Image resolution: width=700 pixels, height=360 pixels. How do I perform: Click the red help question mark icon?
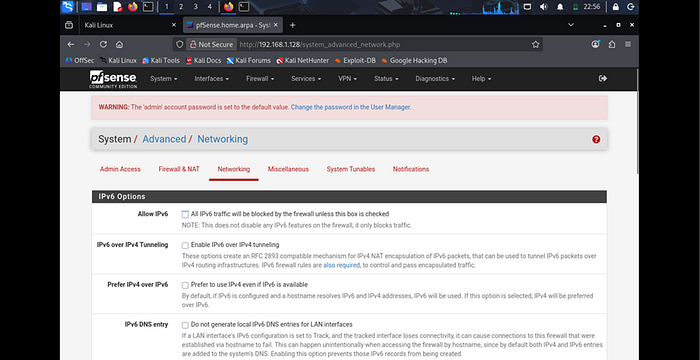[596, 139]
